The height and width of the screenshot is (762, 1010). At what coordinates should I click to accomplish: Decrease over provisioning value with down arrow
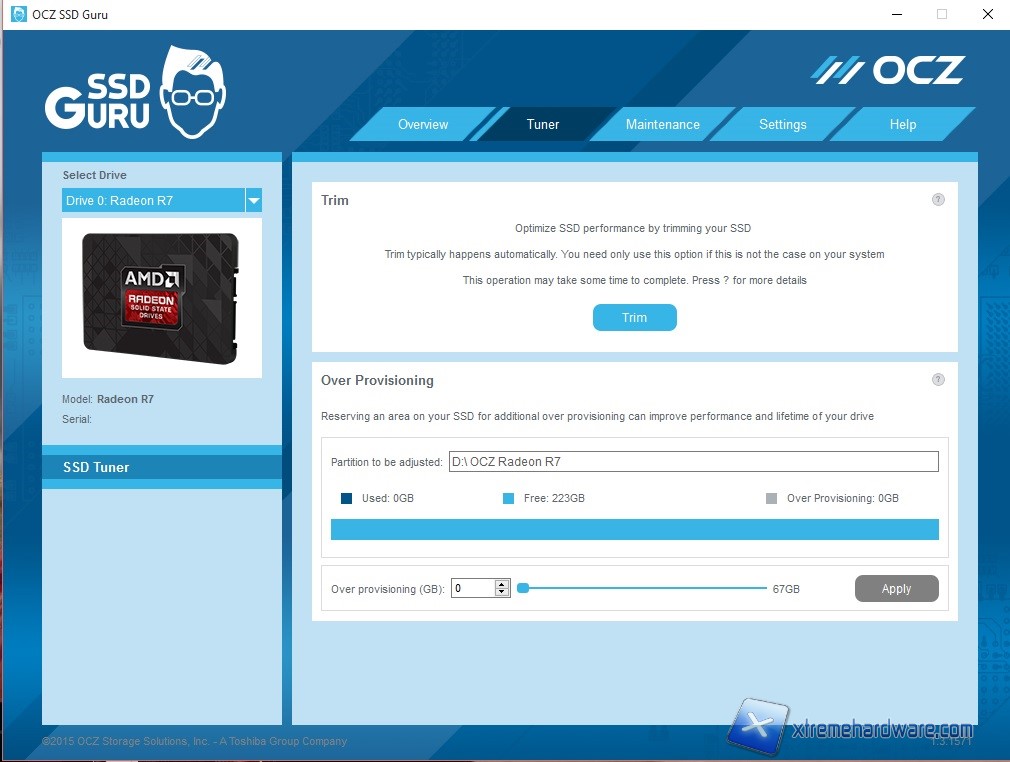[x=502, y=593]
